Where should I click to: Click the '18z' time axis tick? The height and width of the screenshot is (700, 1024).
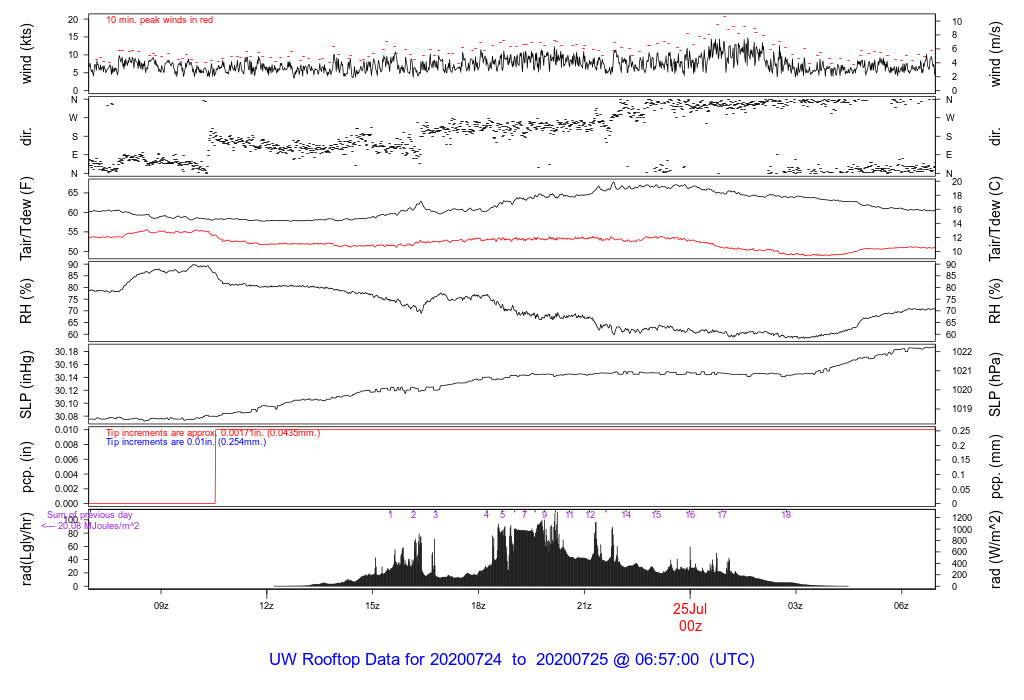click(x=478, y=606)
